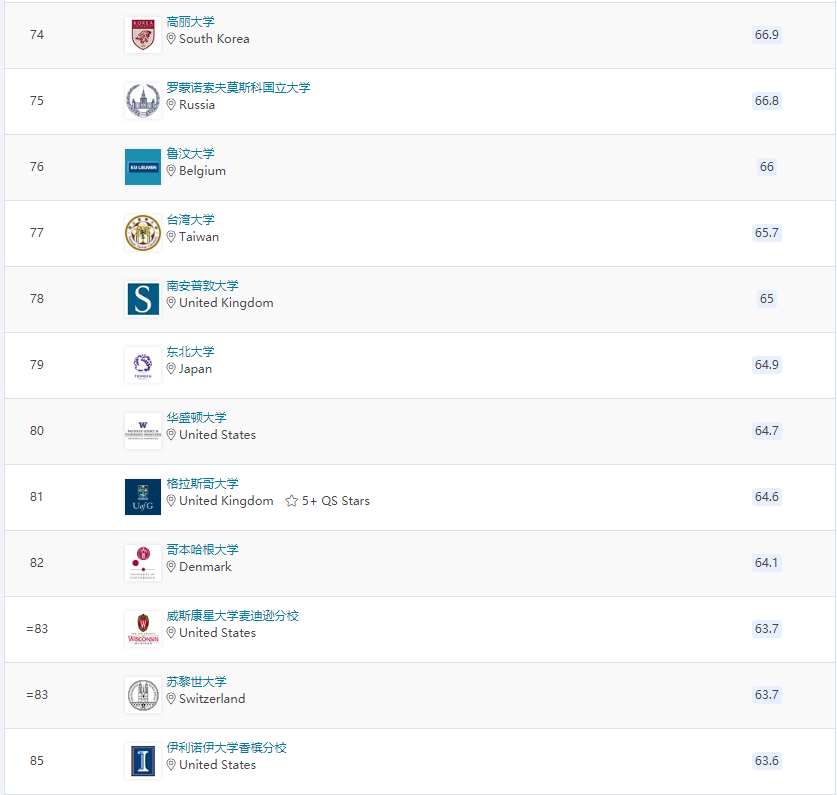This screenshot has width=837, height=795.
Task: Click the University of Glasgow logo
Action: pos(142,497)
